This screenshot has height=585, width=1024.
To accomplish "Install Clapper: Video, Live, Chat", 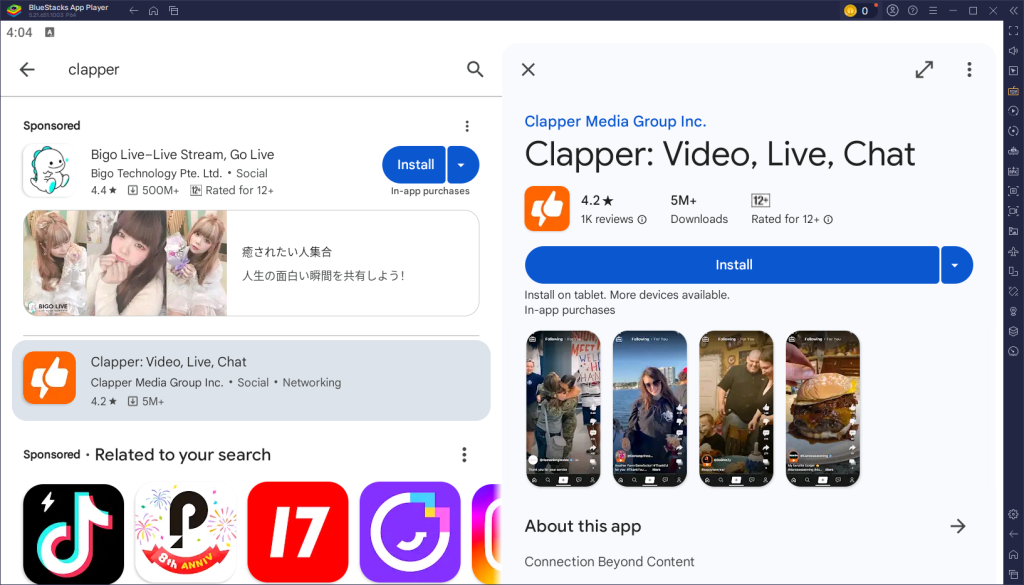I will pyautogui.click(x=732, y=265).
